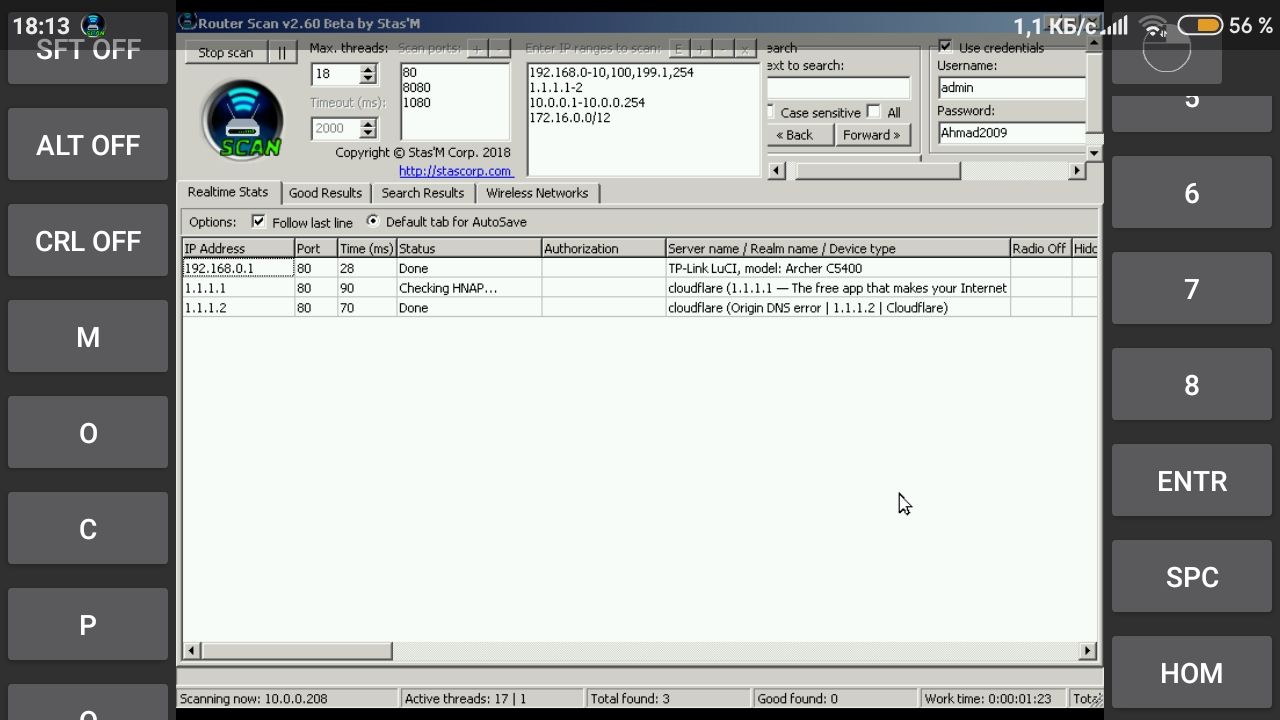Click Scanning now status bar entry

289,698
